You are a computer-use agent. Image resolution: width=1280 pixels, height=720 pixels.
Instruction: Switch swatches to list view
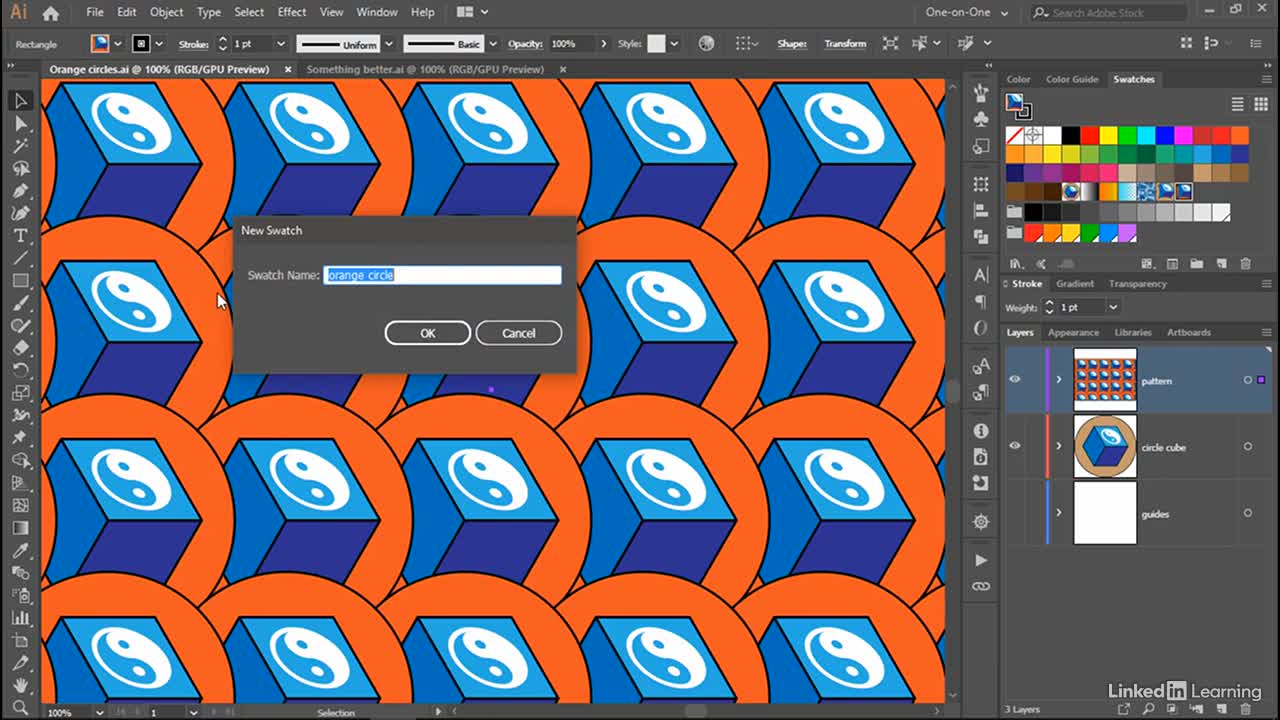1237,104
